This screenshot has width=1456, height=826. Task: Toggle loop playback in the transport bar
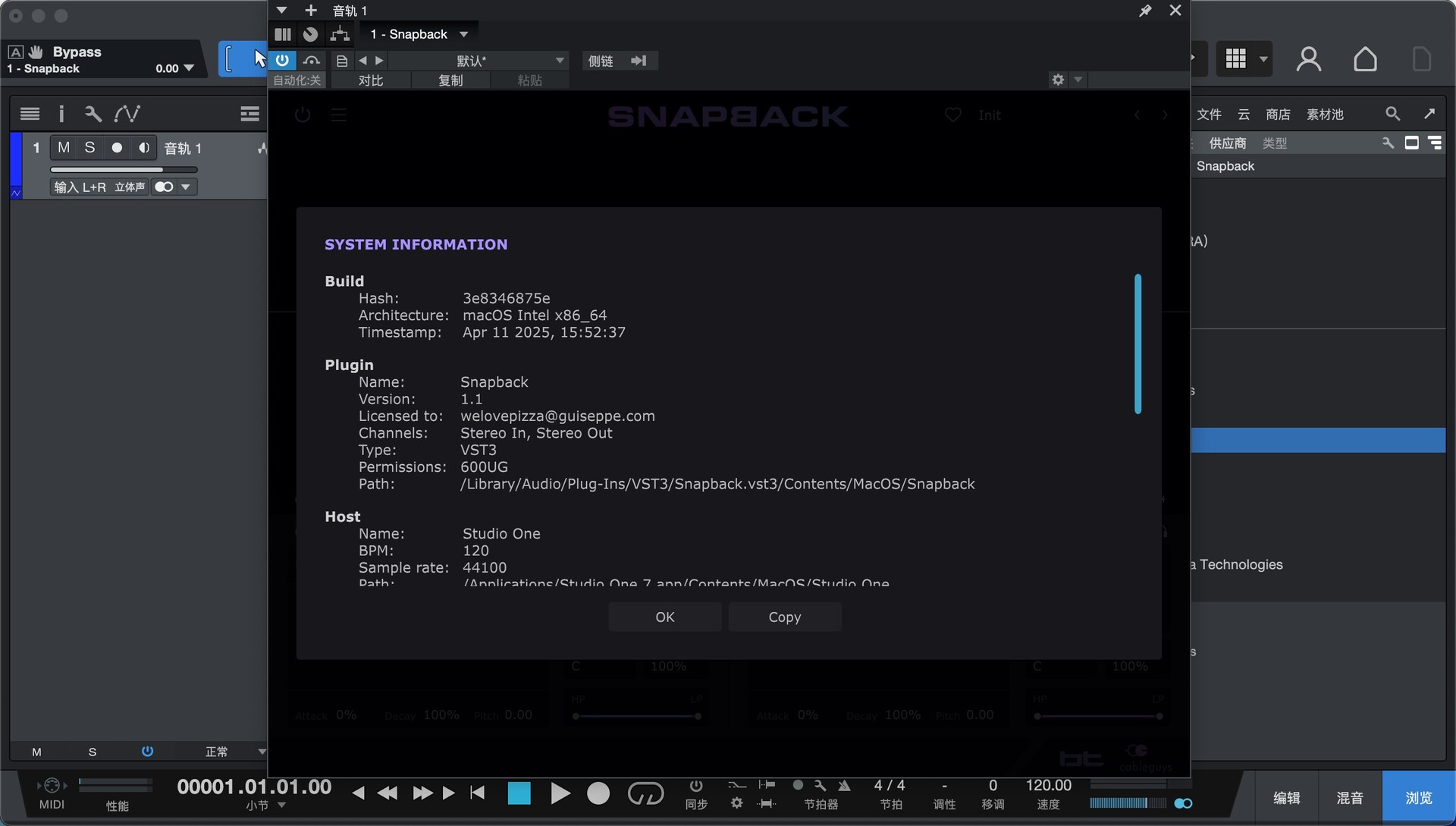pyautogui.click(x=645, y=793)
